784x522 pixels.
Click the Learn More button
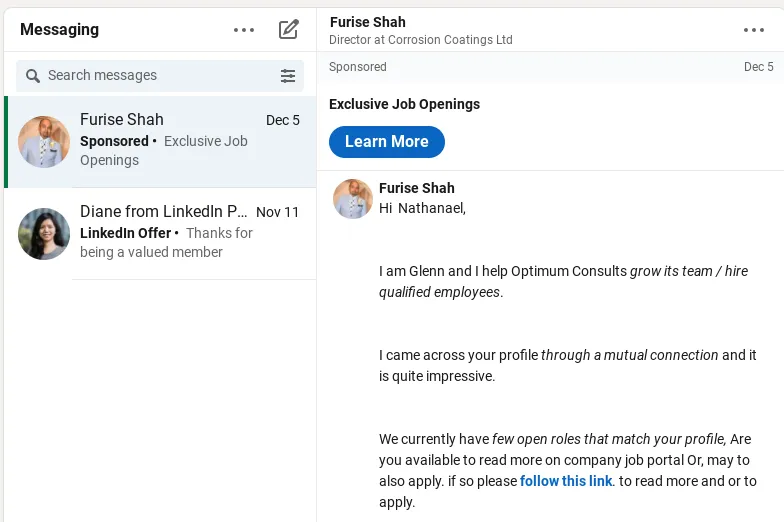click(386, 142)
